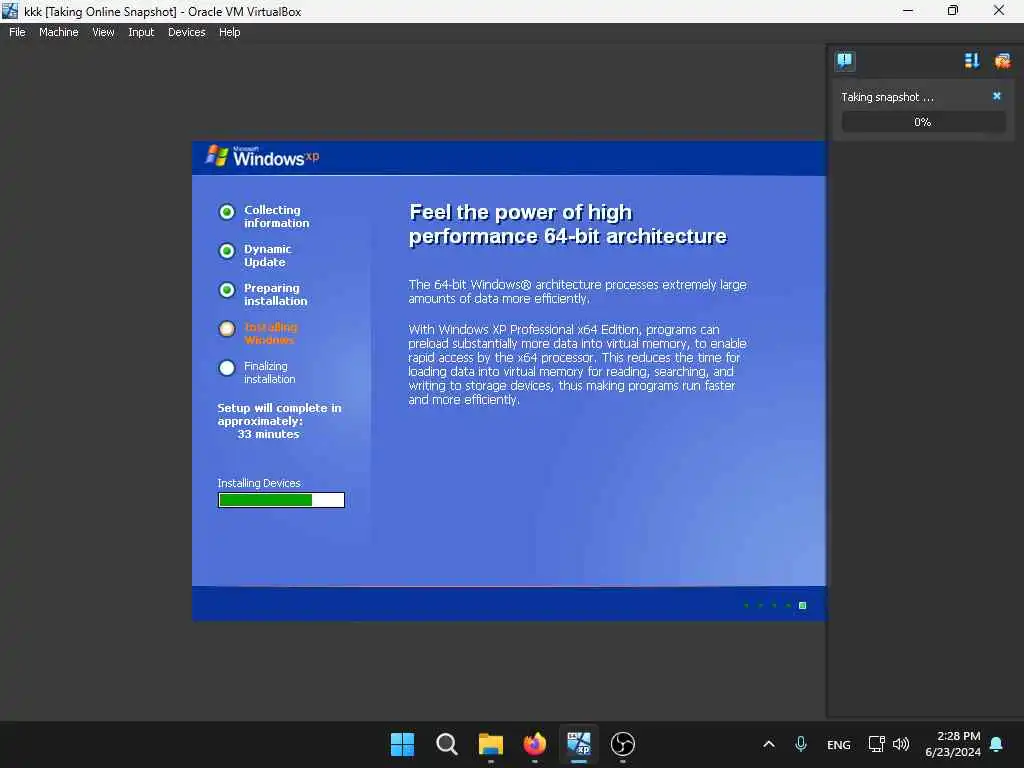Cancel the Taking snapshot progress
The height and width of the screenshot is (768, 1024).
[997, 96]
